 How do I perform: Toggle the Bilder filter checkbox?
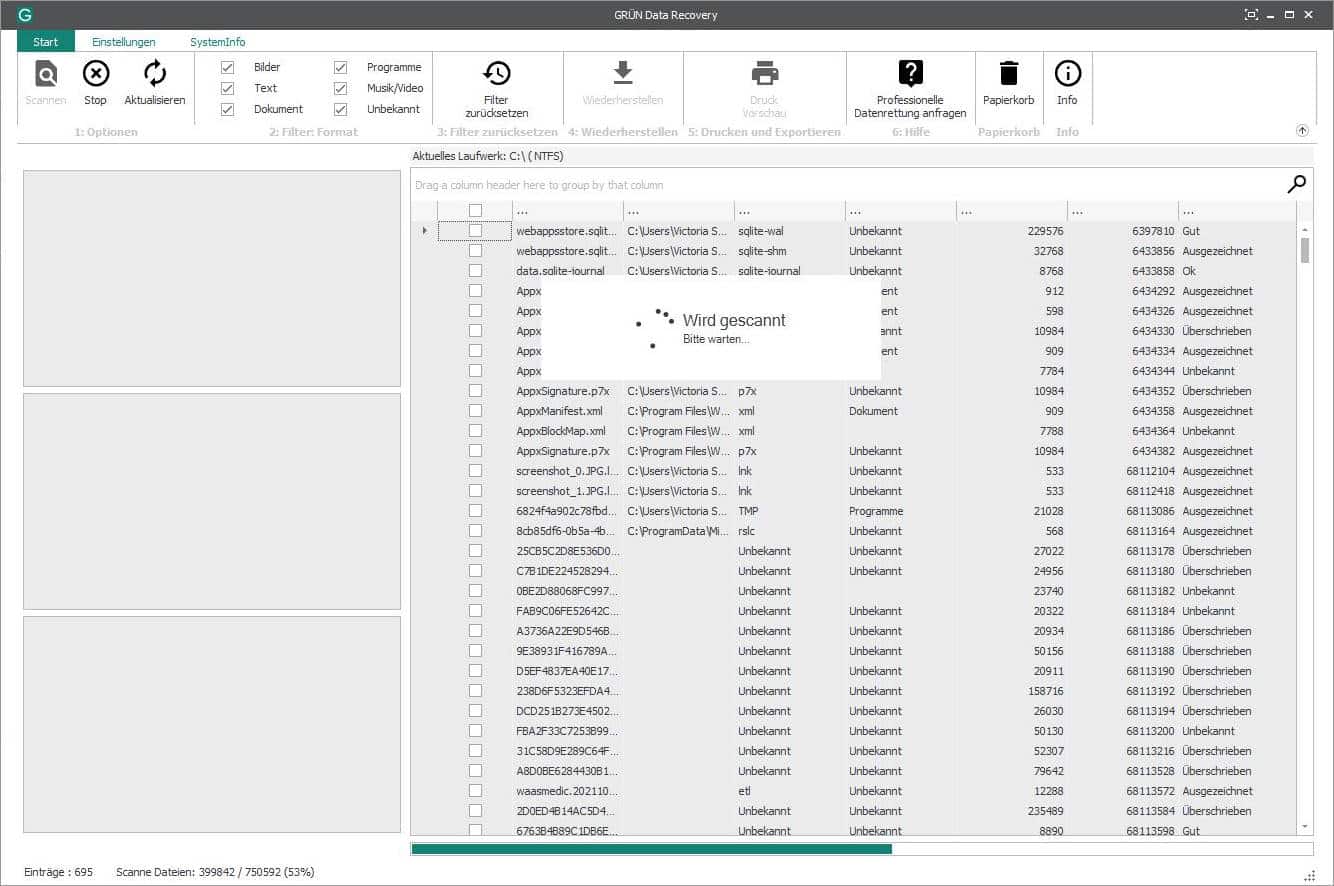(227, 67)
